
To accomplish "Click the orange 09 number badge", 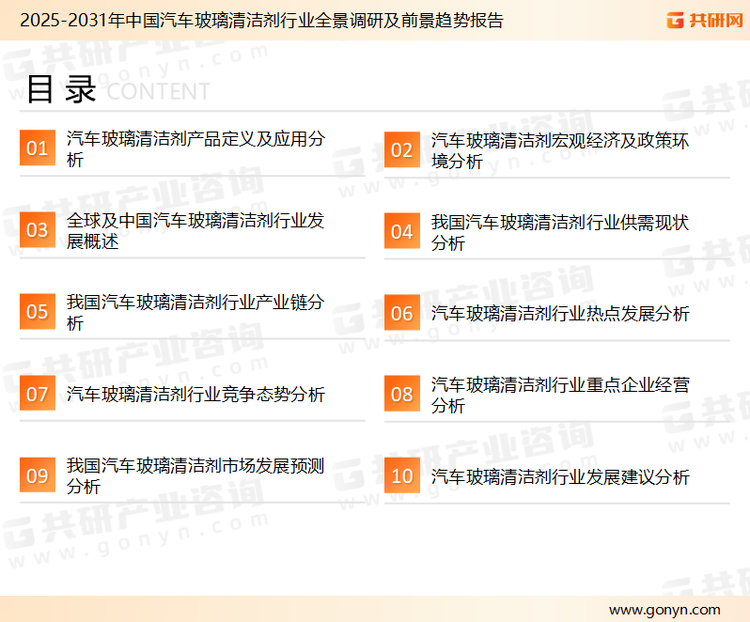I will point(37,475).
